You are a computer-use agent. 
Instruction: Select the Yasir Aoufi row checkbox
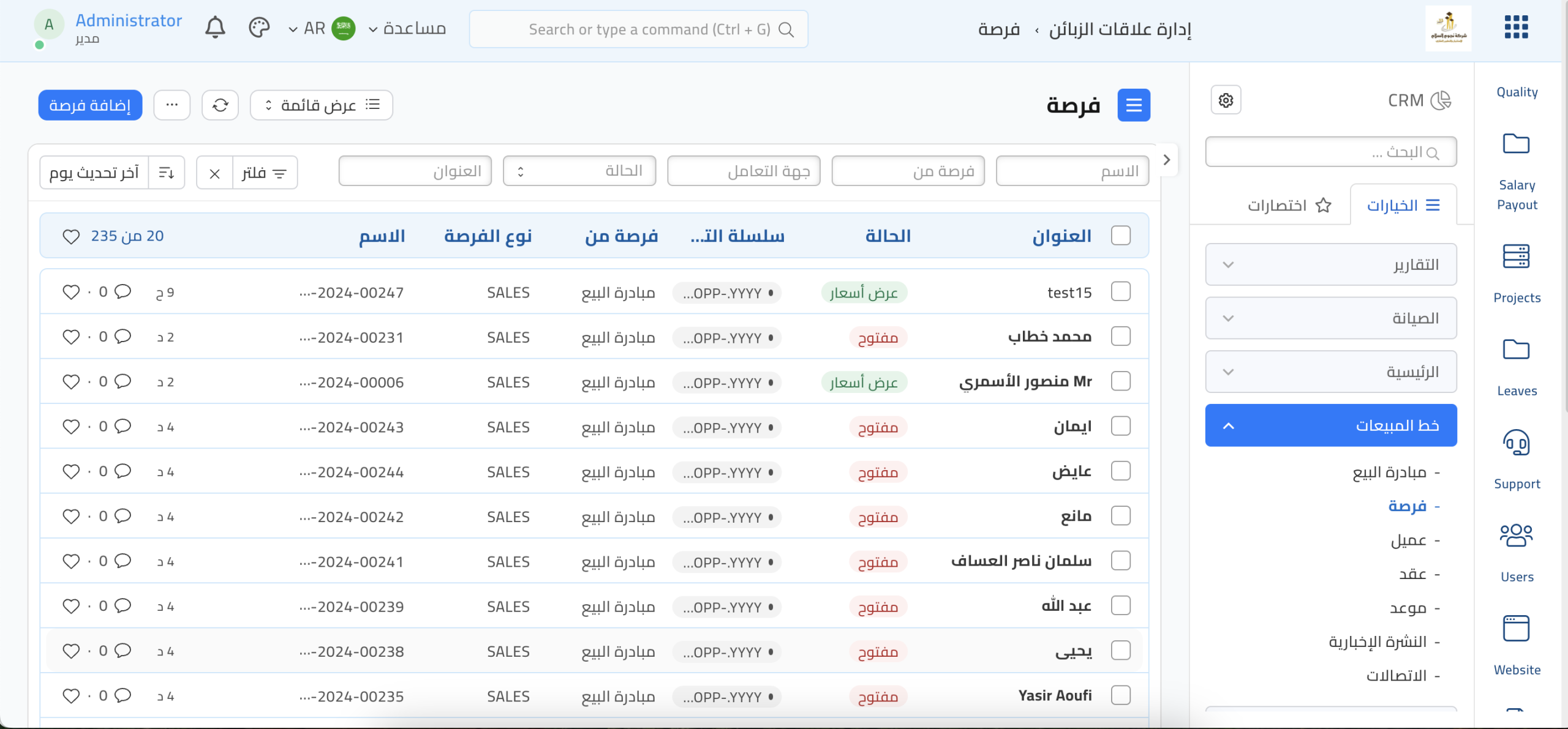point(1120,695)
